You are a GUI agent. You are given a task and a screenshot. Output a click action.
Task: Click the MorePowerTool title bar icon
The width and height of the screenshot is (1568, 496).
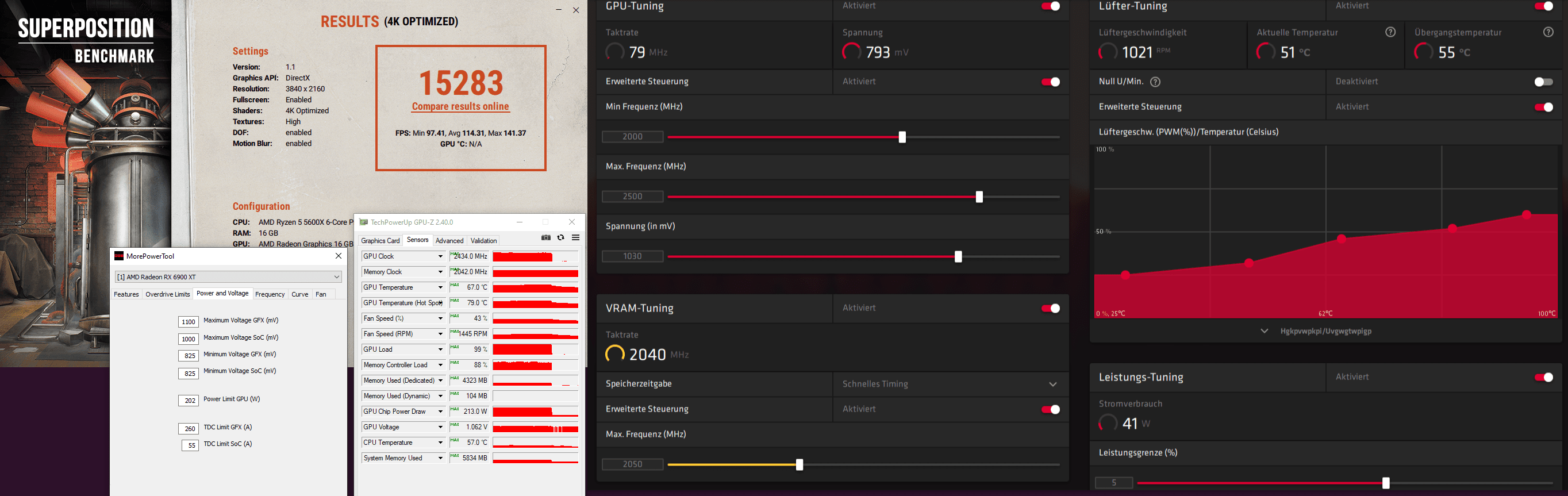pos(120,256)
